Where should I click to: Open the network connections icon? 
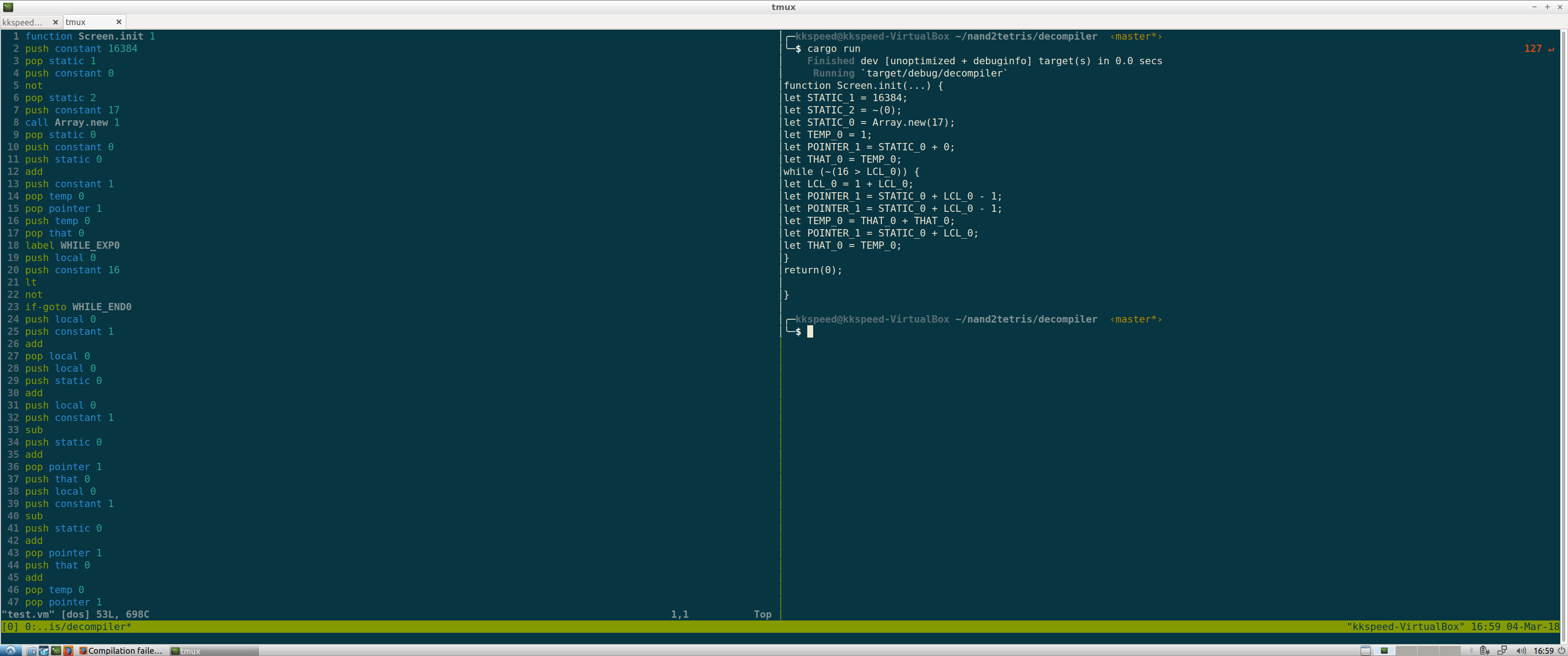(1502, 651)
